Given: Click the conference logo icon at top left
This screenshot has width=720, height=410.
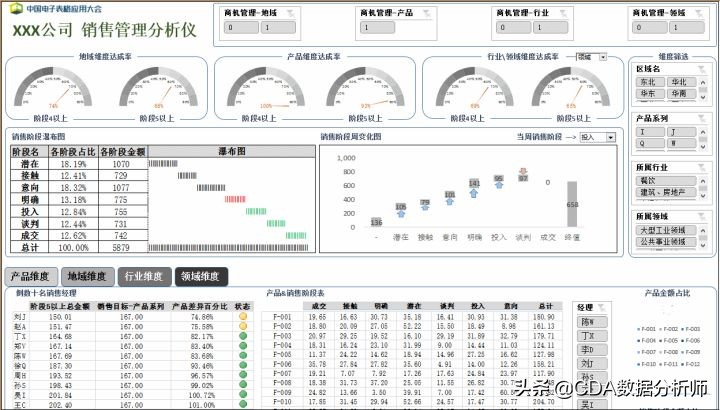Looking at the screenshot, I should [16, 8].
